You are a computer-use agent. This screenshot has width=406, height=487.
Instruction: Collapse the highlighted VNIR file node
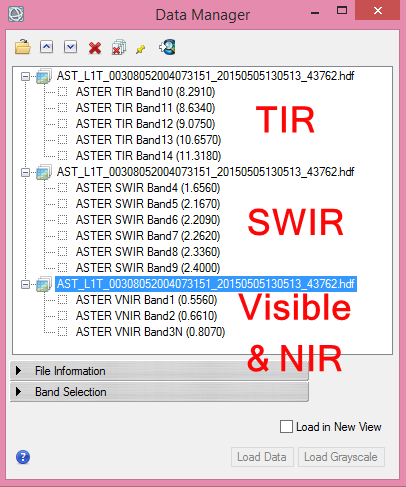(25, 284)
